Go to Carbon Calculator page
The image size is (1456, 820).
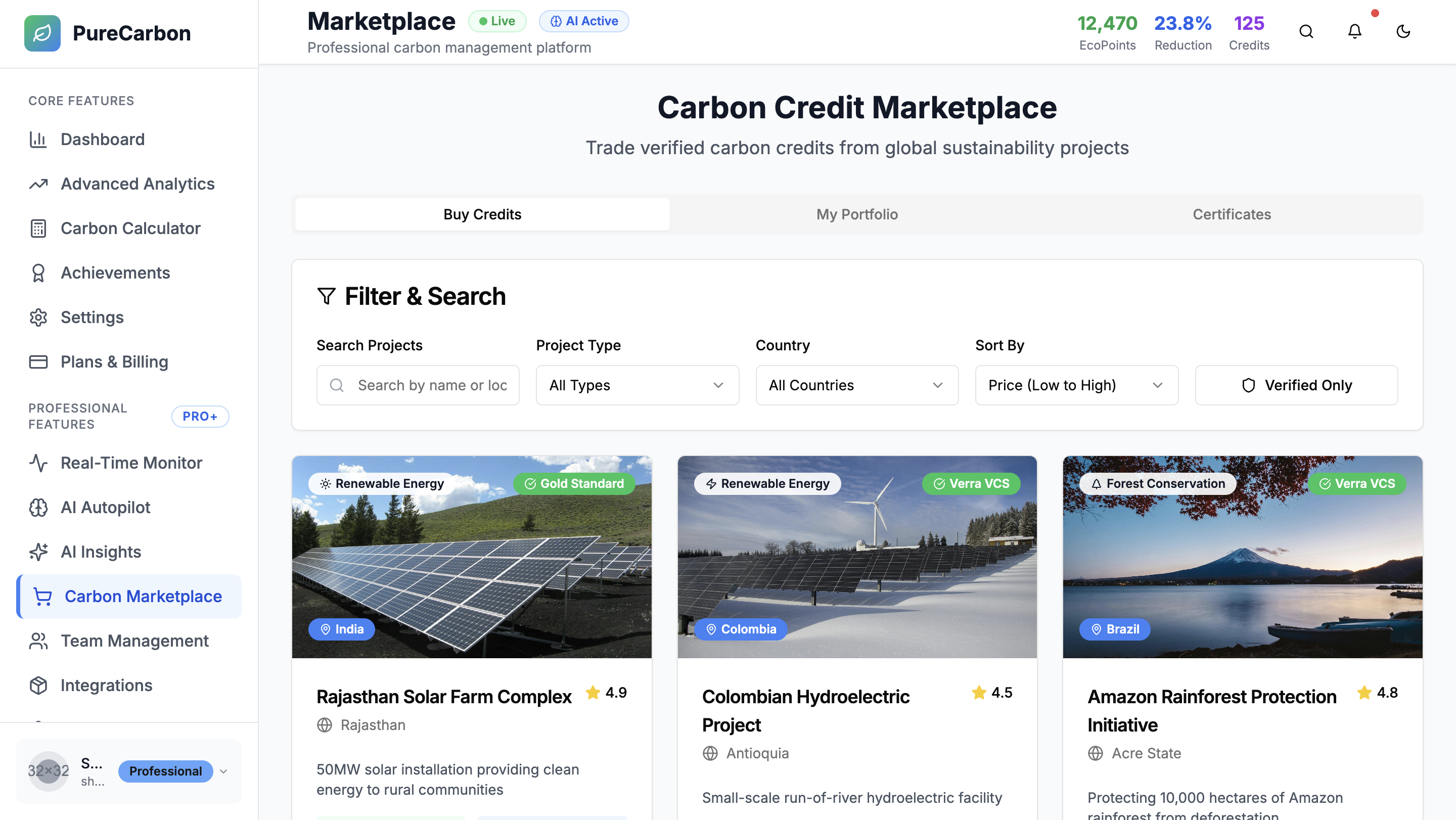click(130, 227)
